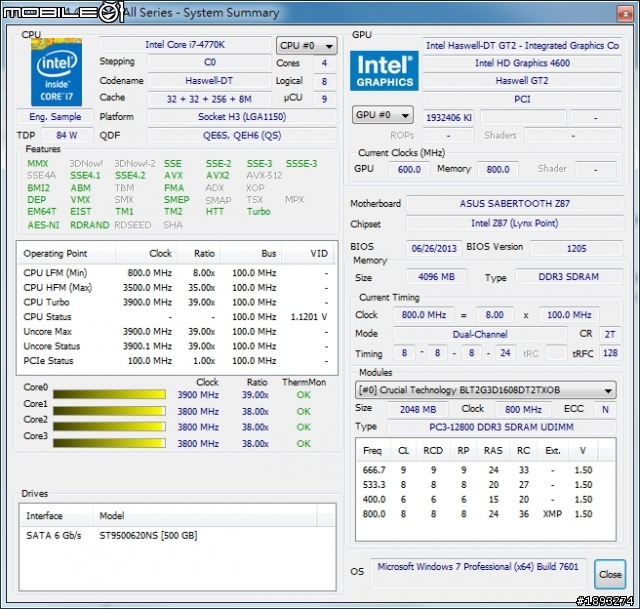Image resolution: width=640 pixels, height=609 pixels.
Task: Click the Socket H3 (LGA1150) platform field
Action: (242, 117)
